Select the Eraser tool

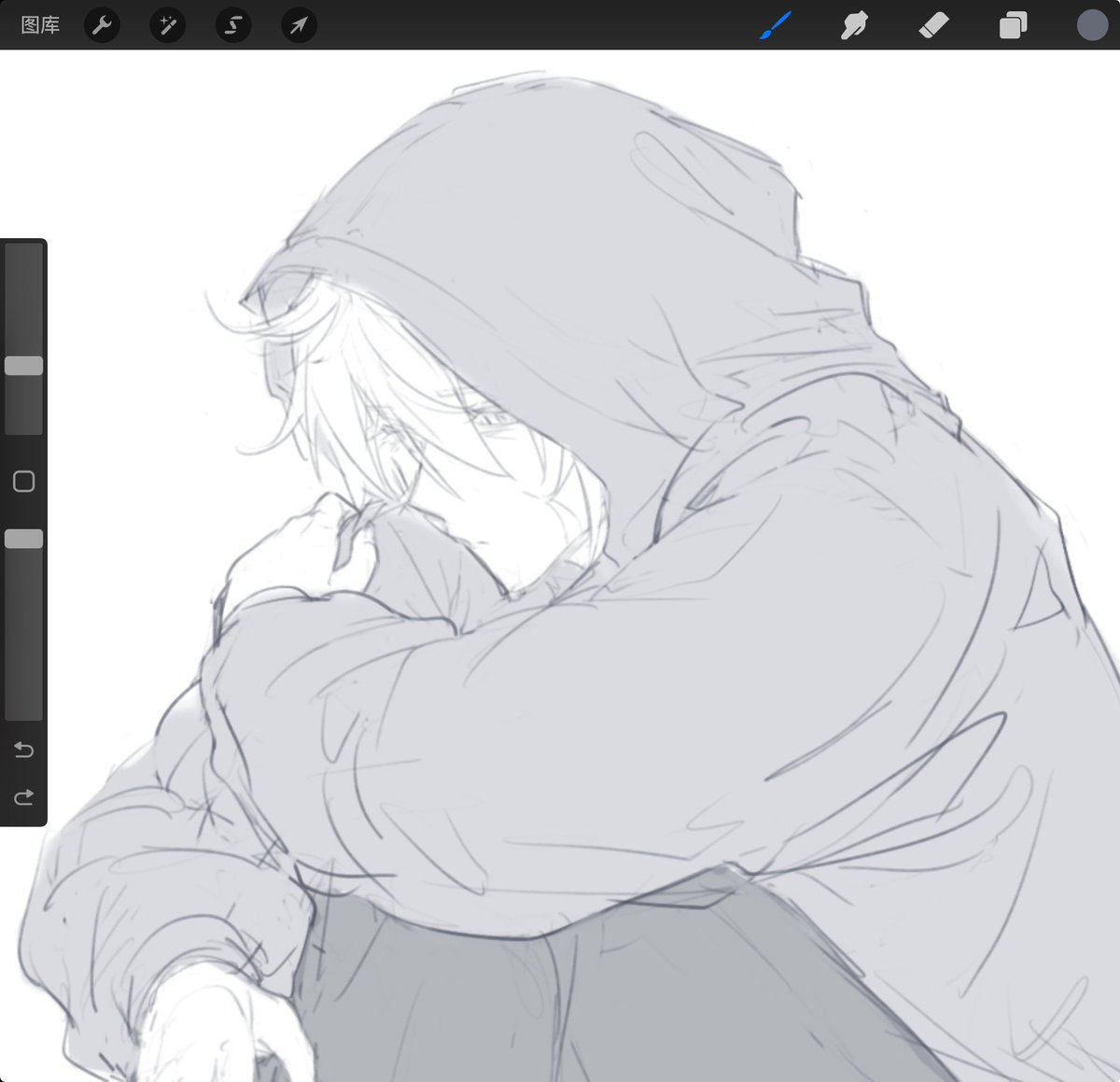933,25
